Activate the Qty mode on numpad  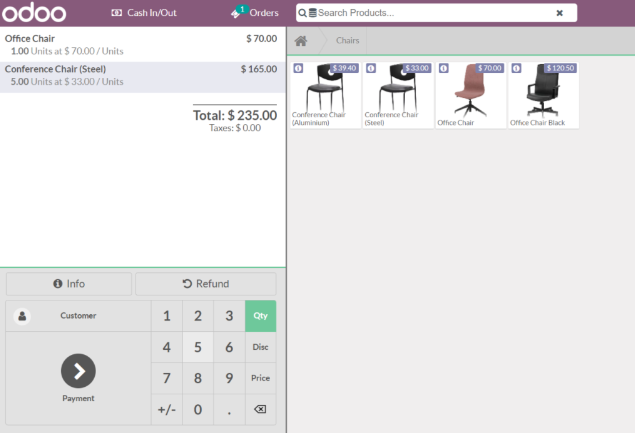pos(260,316)
